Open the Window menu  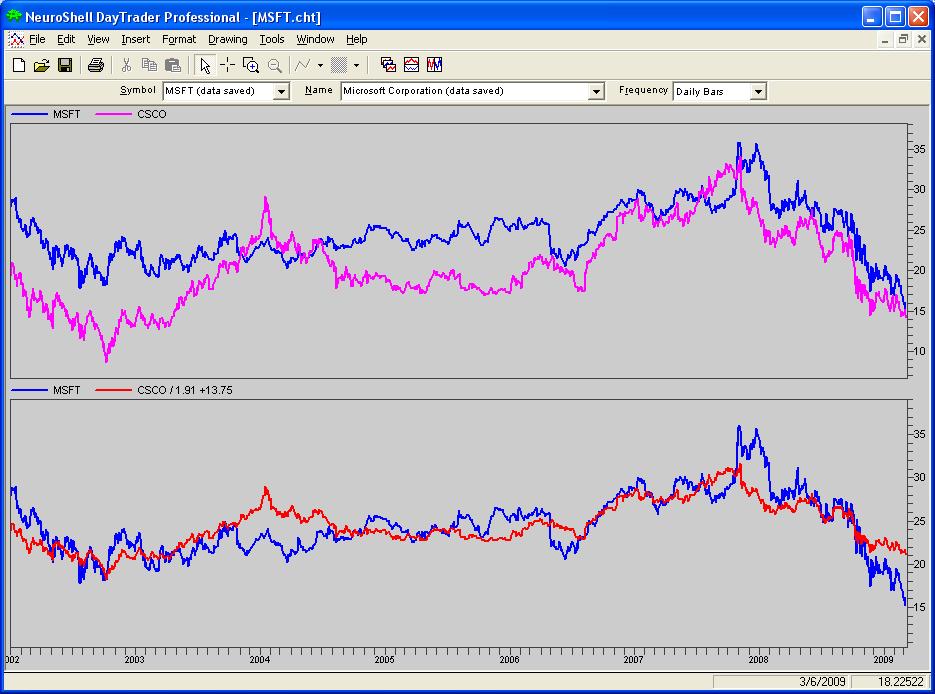[x=315, y=39]
